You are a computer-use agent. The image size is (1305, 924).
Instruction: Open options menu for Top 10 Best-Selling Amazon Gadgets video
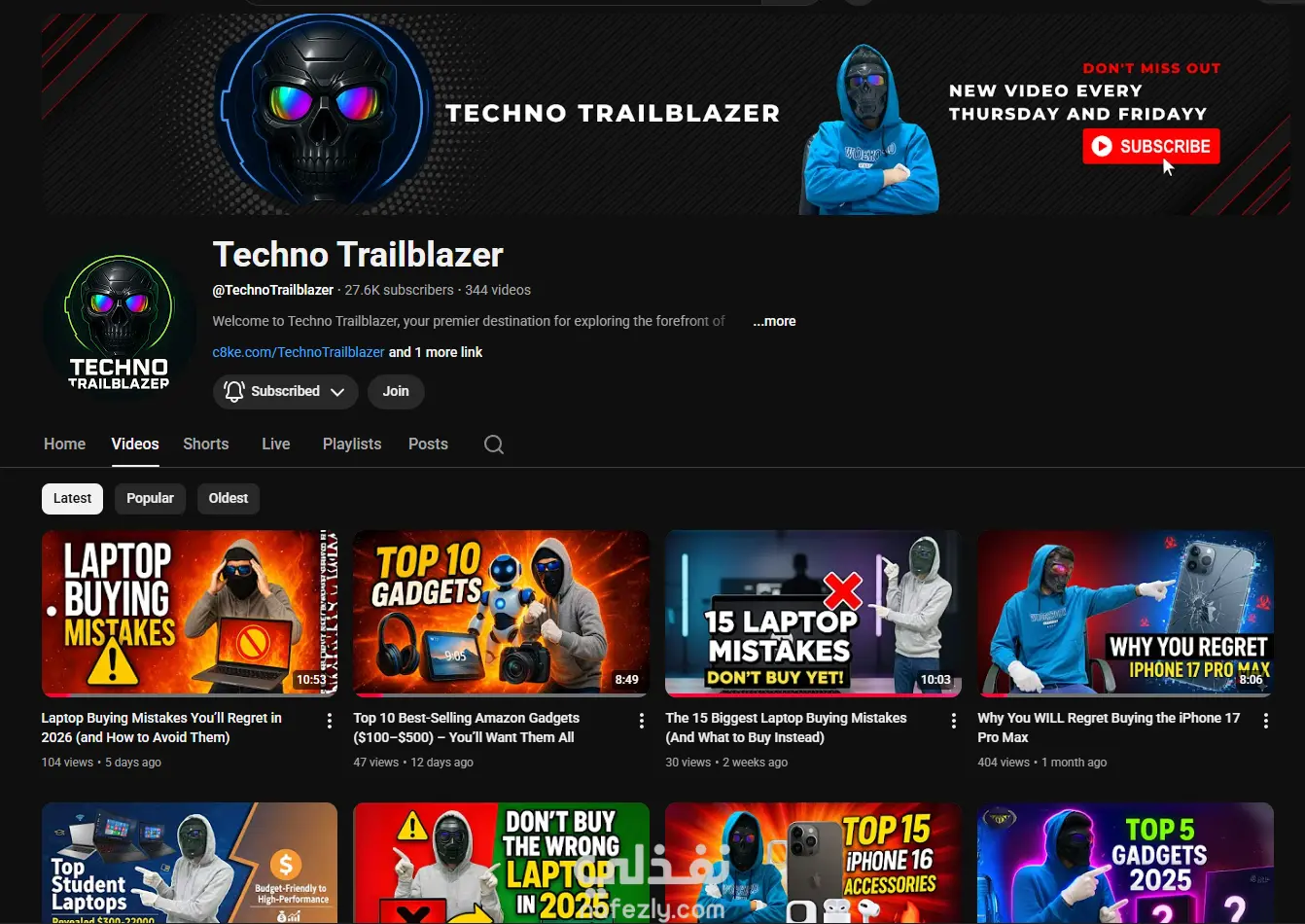642,721
